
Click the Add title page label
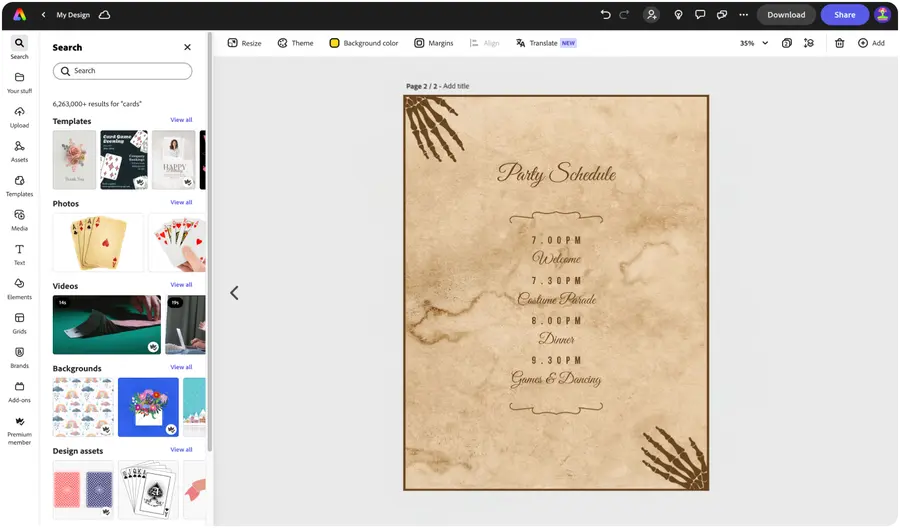tap(456, 86)
